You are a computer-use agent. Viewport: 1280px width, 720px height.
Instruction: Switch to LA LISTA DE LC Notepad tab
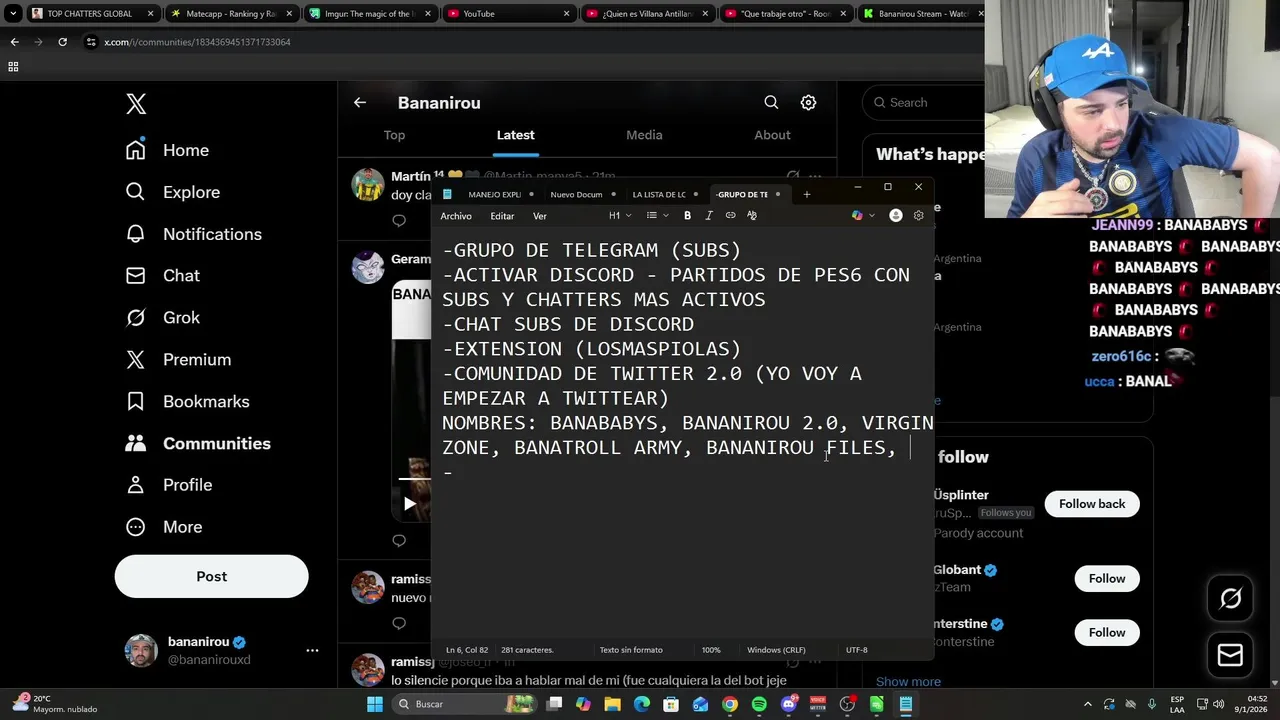659,194
